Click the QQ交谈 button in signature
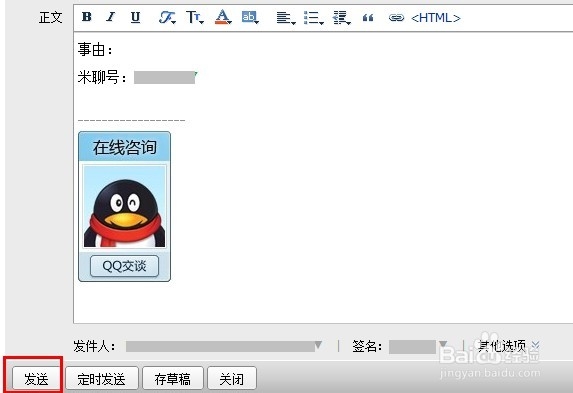This screenshot has width=573, height=393. coord(124,266)
